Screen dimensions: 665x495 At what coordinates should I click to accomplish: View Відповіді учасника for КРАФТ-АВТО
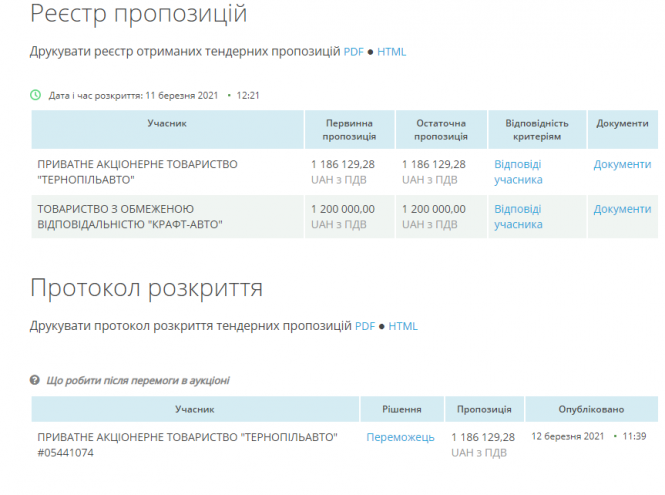(518, 216)
